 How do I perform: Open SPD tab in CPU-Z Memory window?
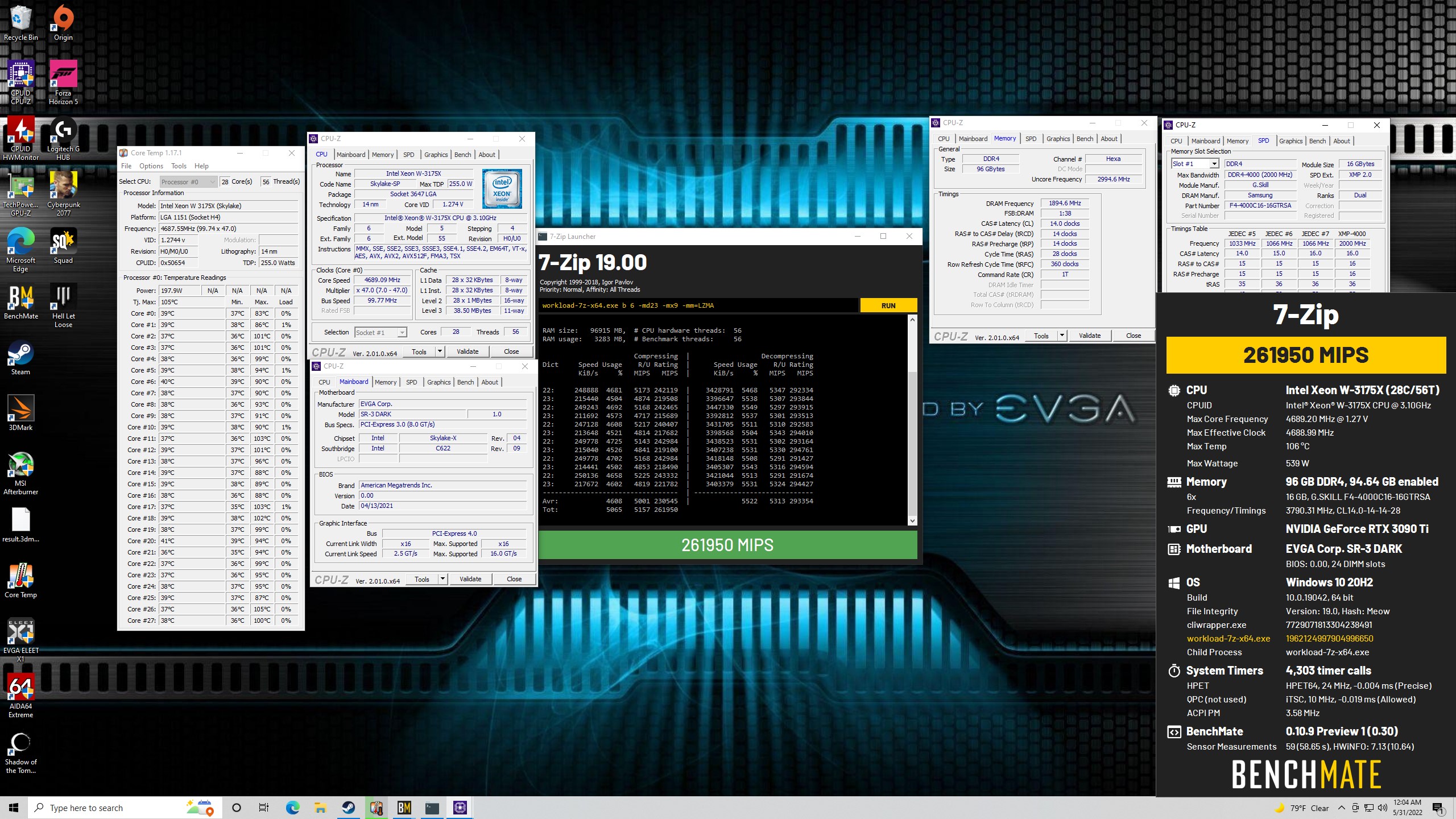pos(1031,139)
